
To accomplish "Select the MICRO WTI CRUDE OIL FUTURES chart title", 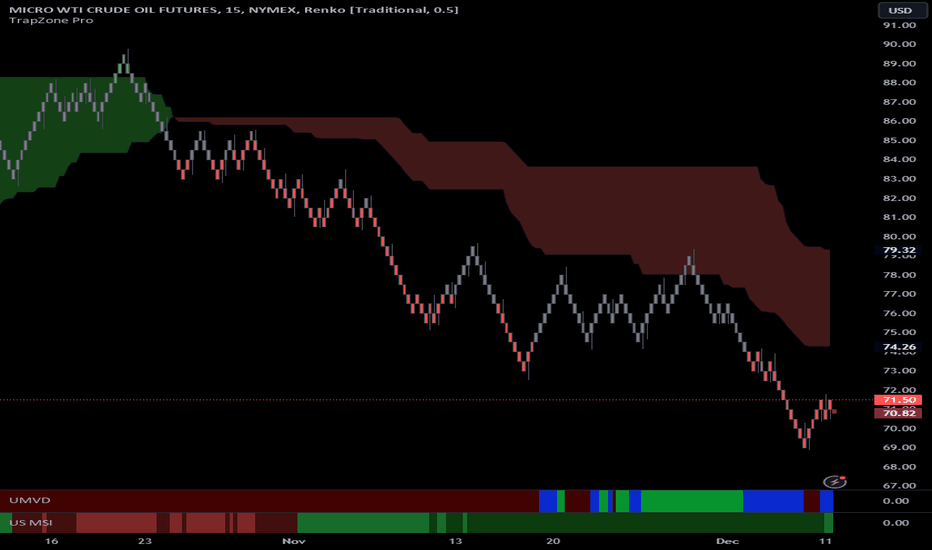I will pos(234,10).
